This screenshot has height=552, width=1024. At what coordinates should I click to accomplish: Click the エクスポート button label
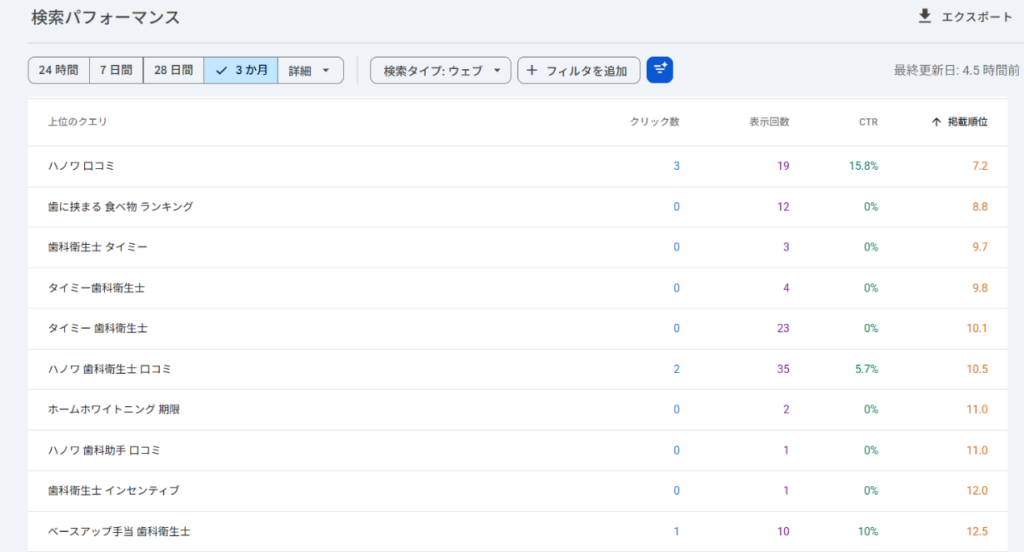976,17
